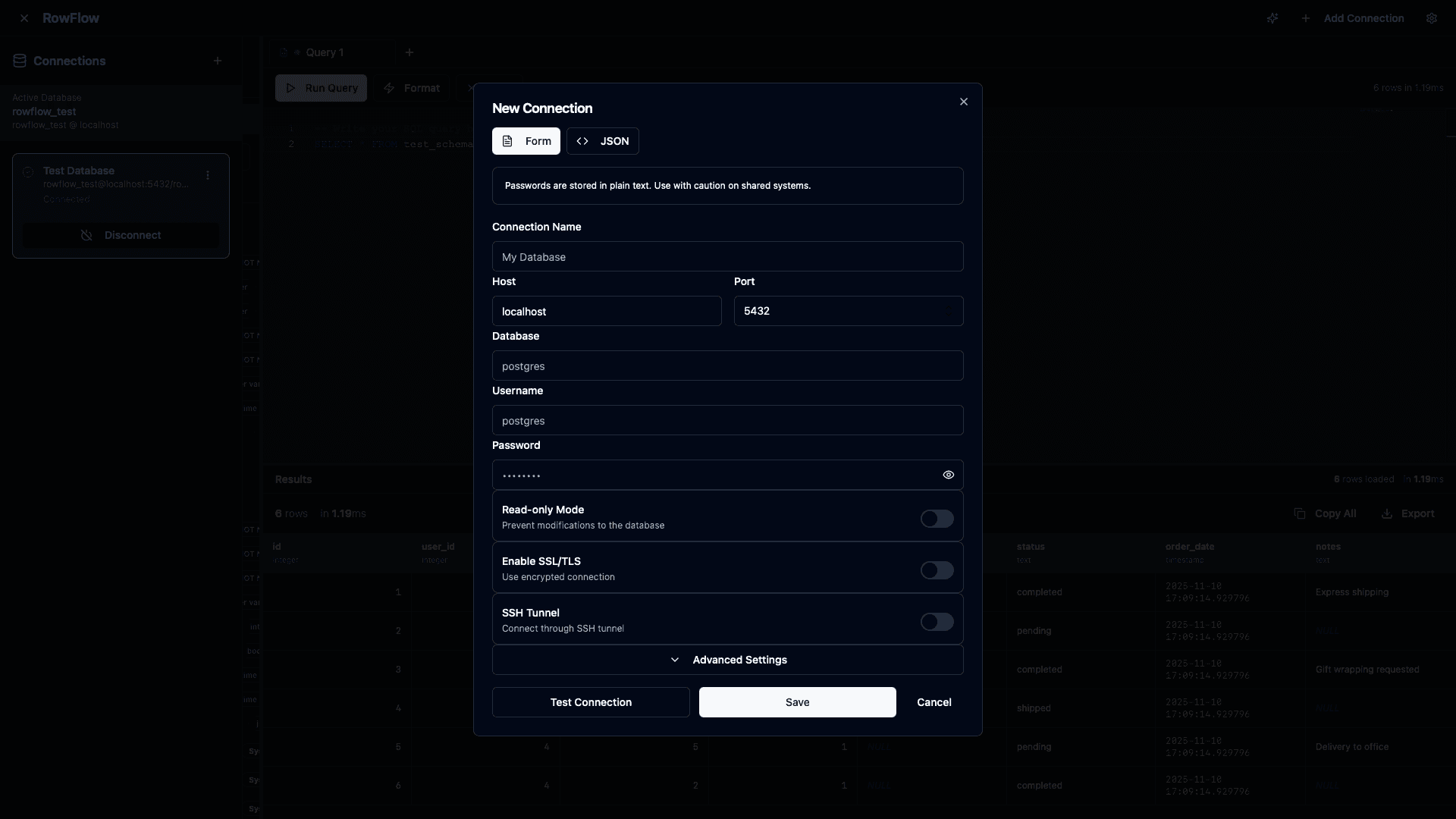
Task: Enable Read-only Mode
Action: click(937, 519)
